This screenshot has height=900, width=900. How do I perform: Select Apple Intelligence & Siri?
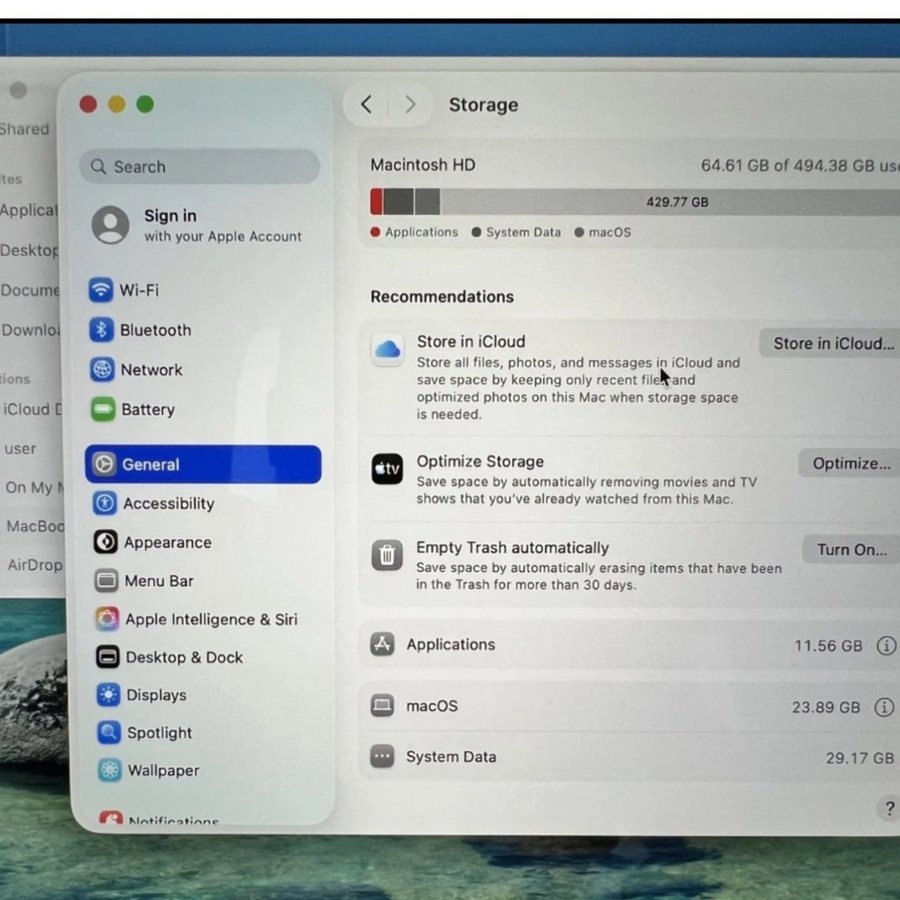click(x=210, y=619)
